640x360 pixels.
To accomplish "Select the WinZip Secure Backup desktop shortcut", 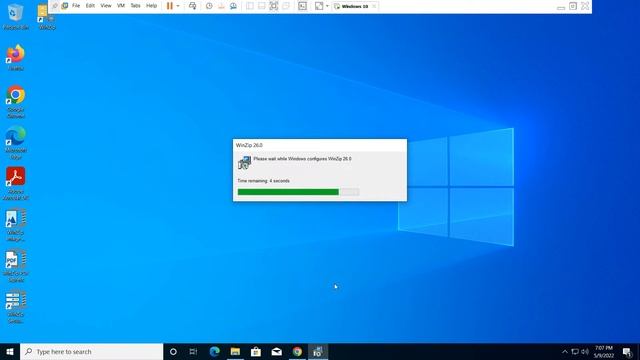I will coord(16,307).
